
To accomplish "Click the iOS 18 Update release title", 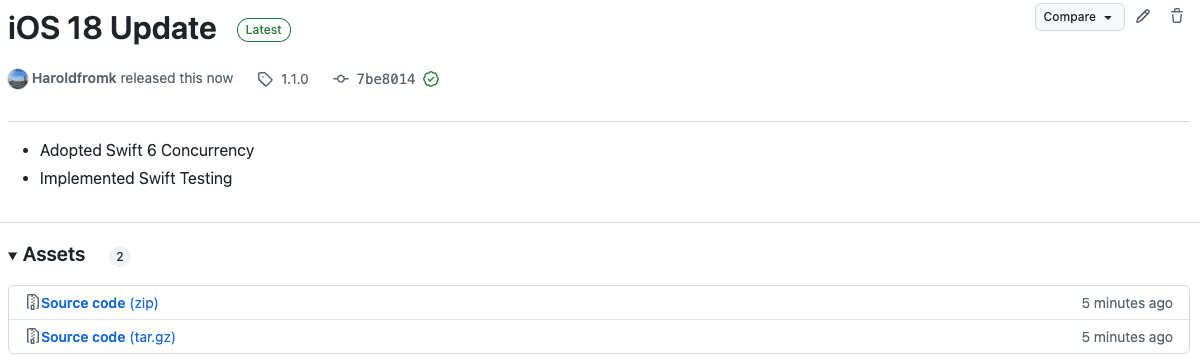I will click(112, 29).
